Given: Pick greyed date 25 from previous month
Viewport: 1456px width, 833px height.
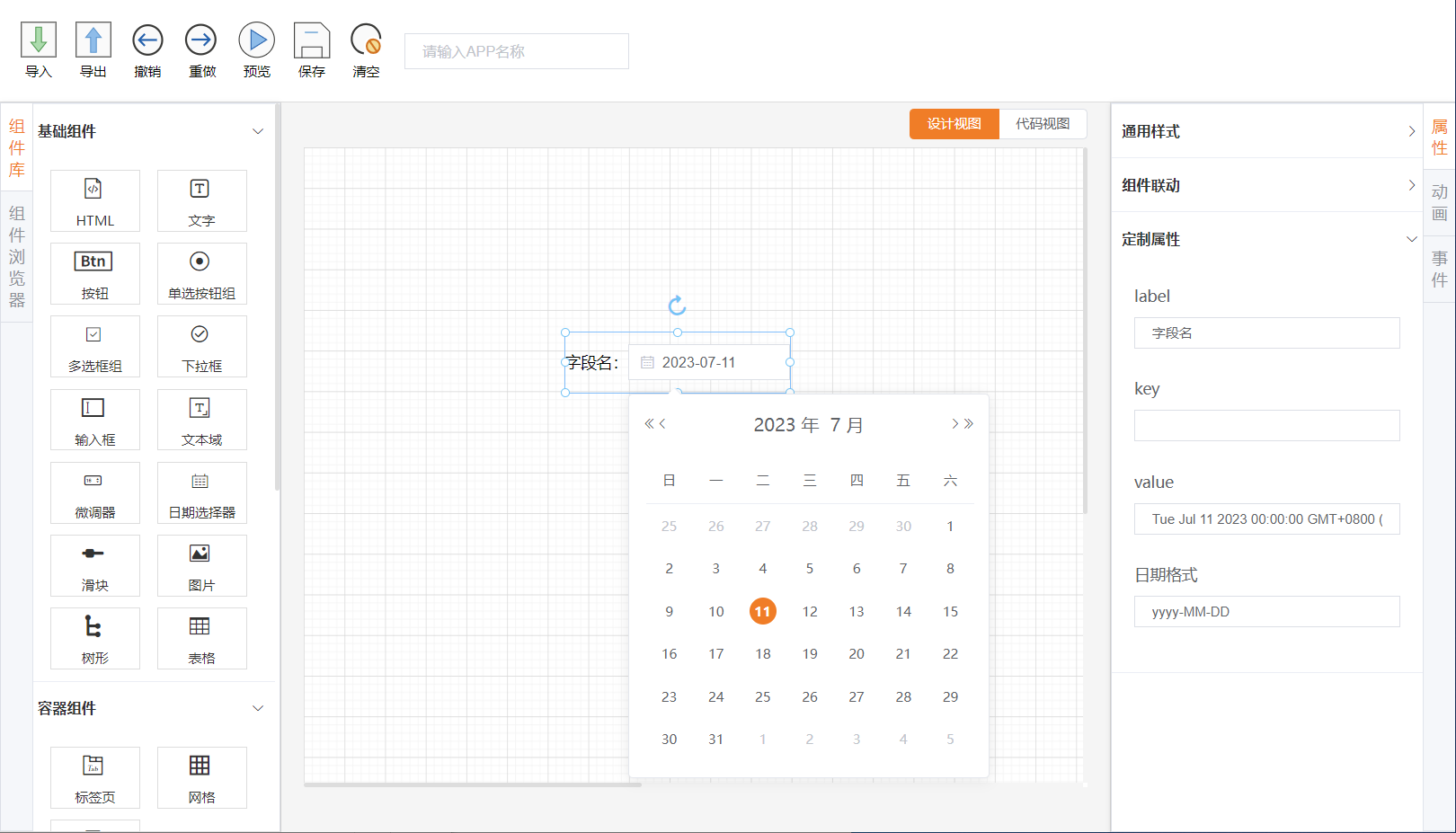Looking at the screenshot, I should pos(670,527).
